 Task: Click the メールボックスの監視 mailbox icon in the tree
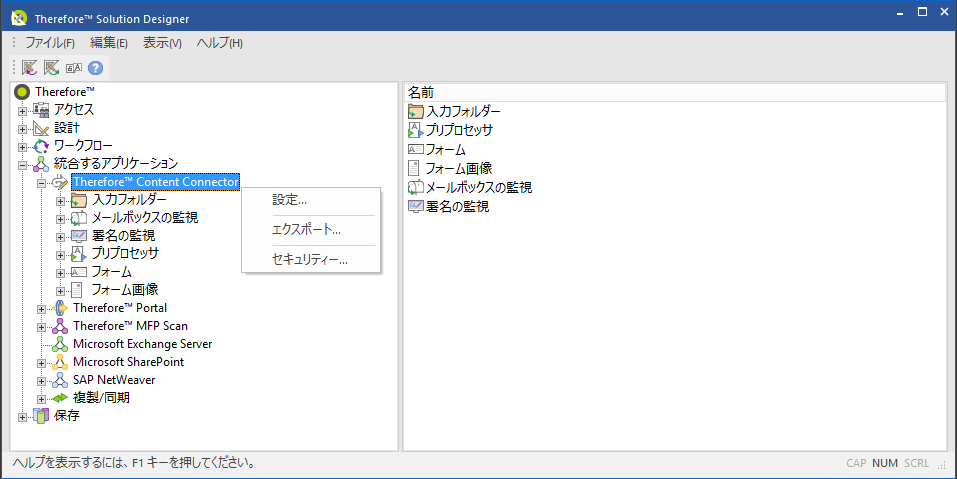pyautogui.click(x=79, y=218)
